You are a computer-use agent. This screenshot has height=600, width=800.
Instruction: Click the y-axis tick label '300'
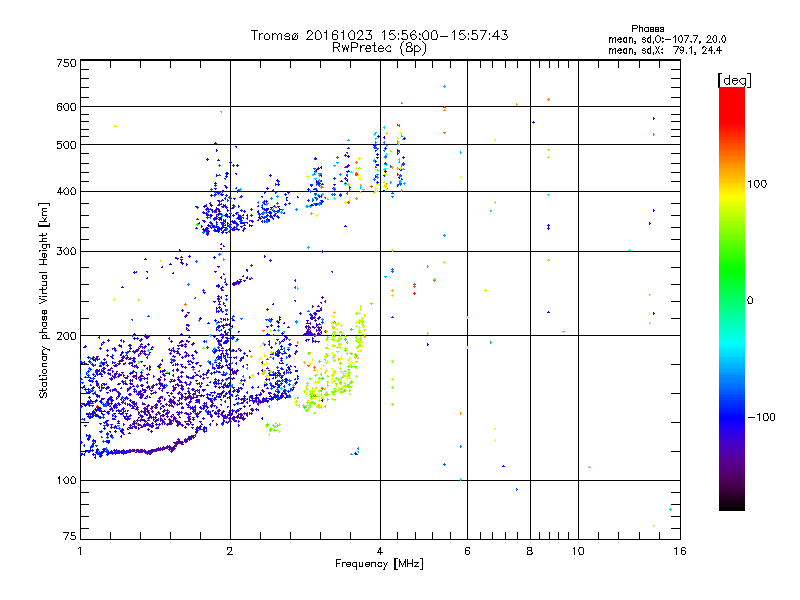point(66,252)
